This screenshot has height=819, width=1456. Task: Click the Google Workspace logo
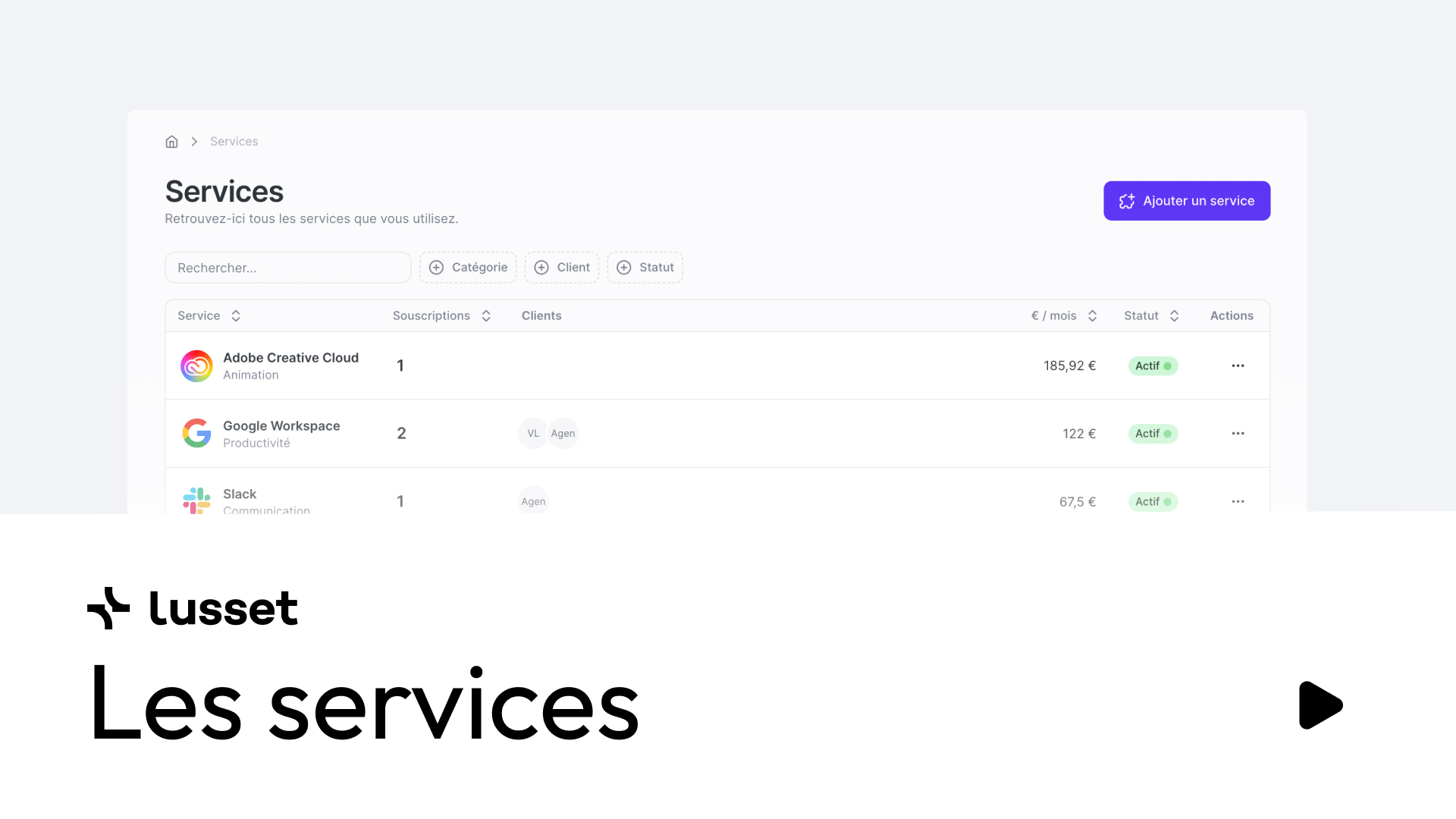coord(196,433)
